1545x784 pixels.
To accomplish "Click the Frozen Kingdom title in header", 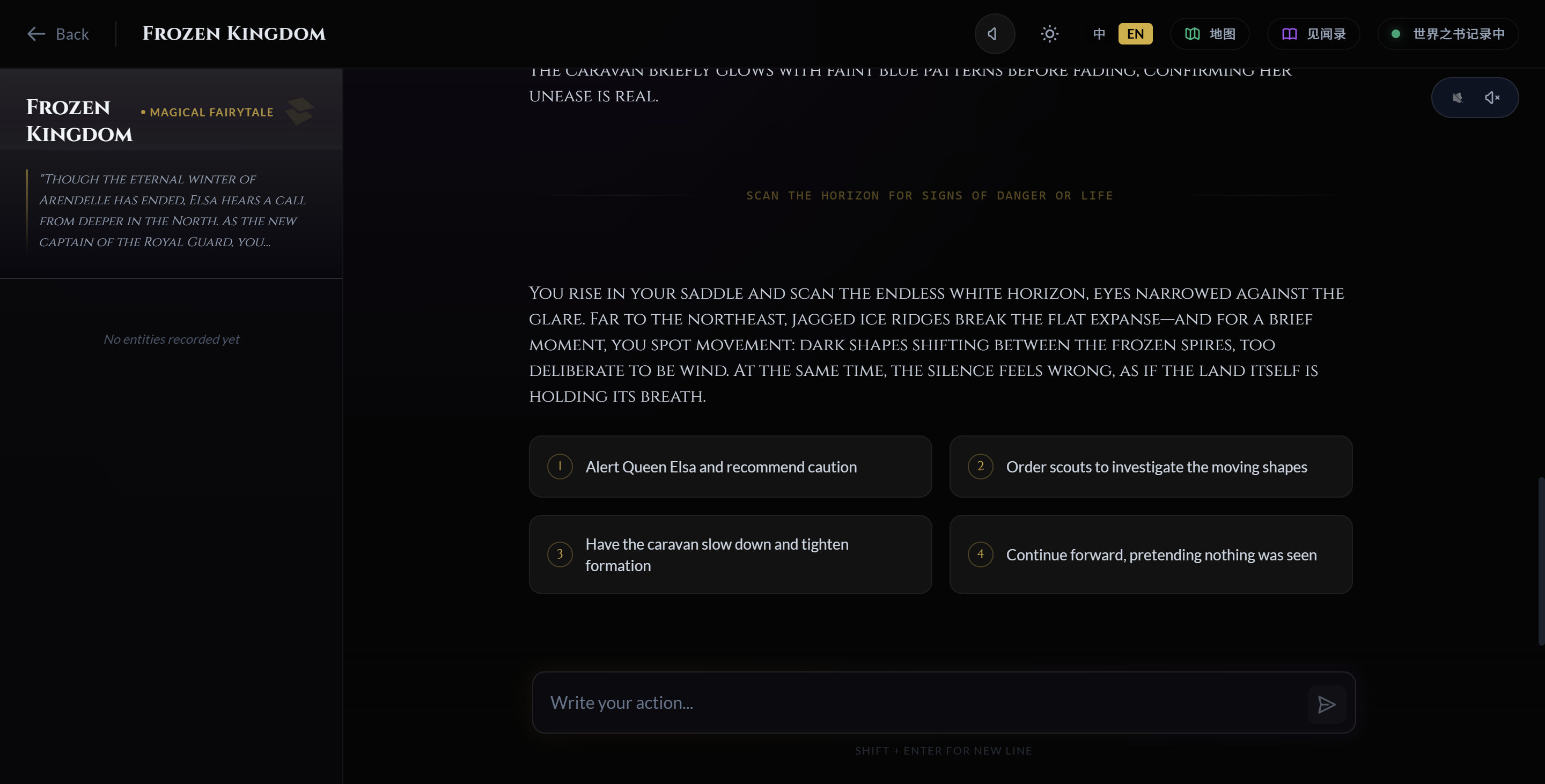I will [234, 34].
